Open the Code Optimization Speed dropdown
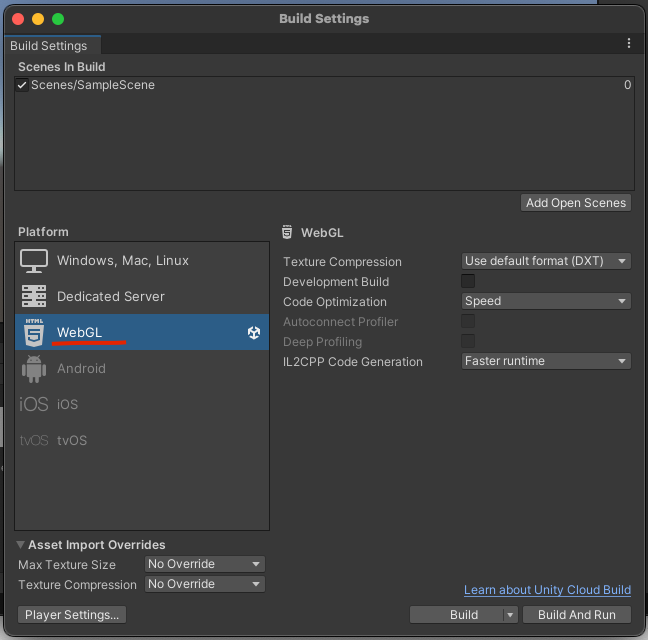Viewport: 648px width, 640px height. (546, 301)
